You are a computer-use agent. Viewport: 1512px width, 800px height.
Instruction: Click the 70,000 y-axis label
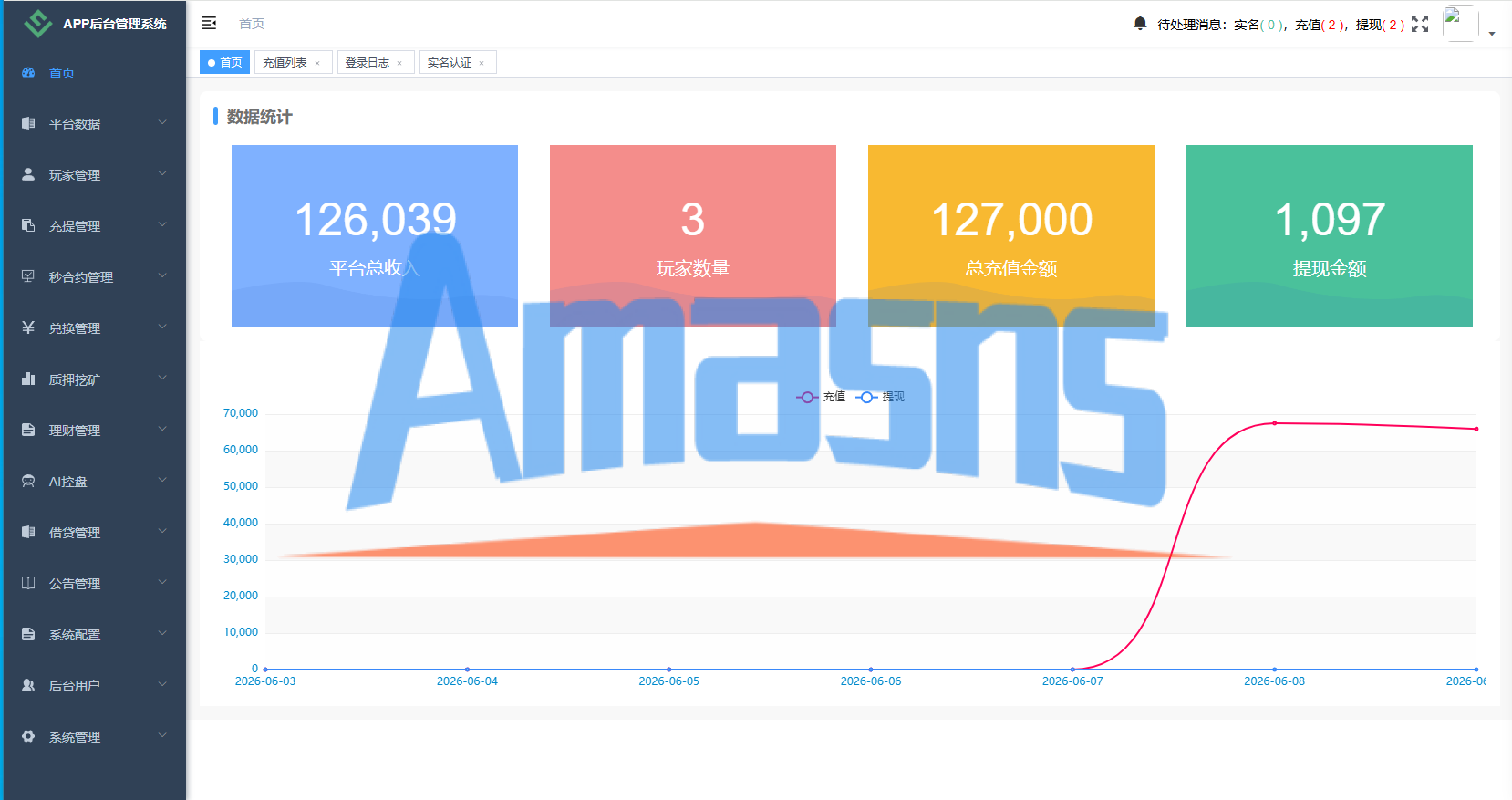click(x=241, y=413)
